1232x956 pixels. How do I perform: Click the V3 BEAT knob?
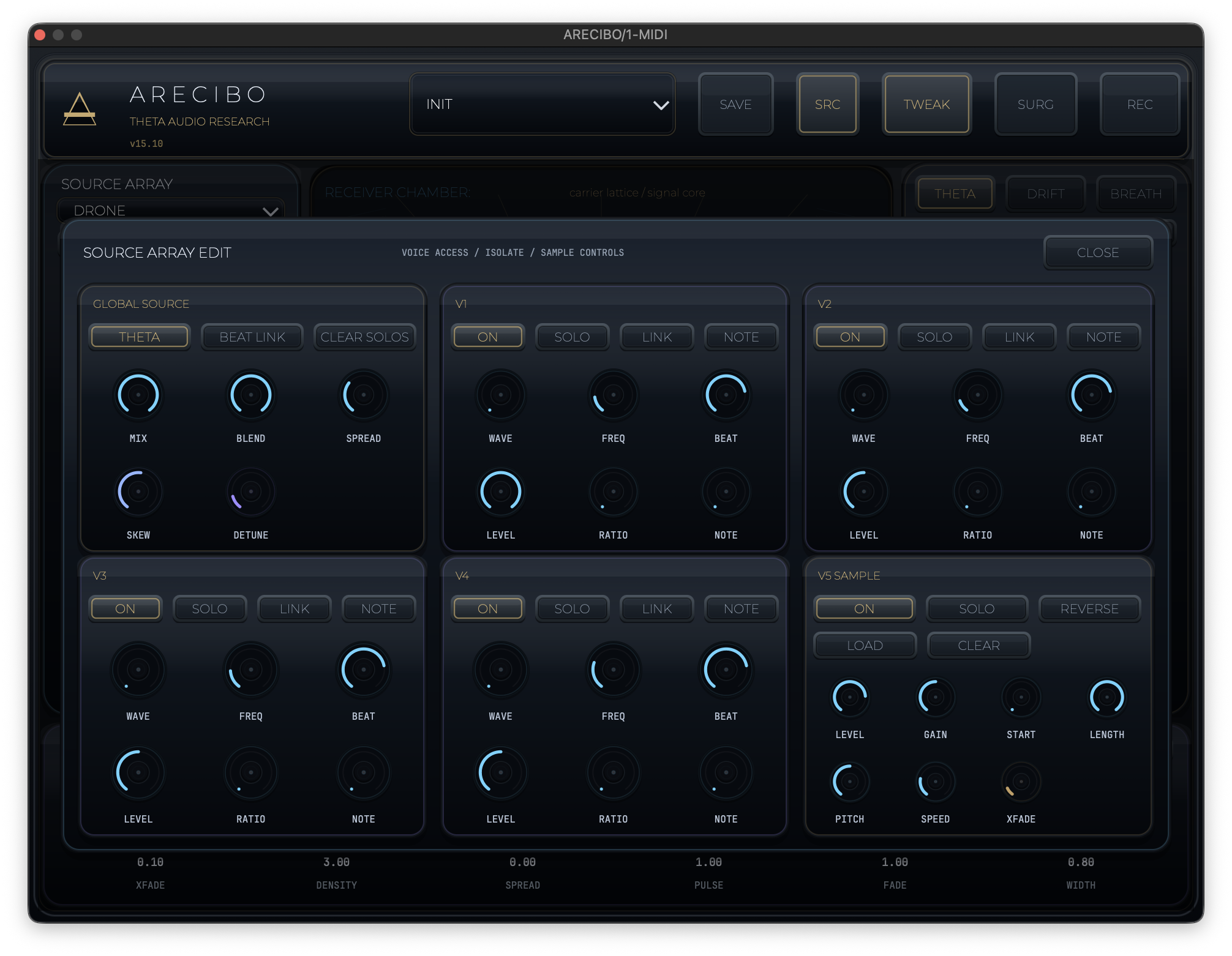(364, 670)
